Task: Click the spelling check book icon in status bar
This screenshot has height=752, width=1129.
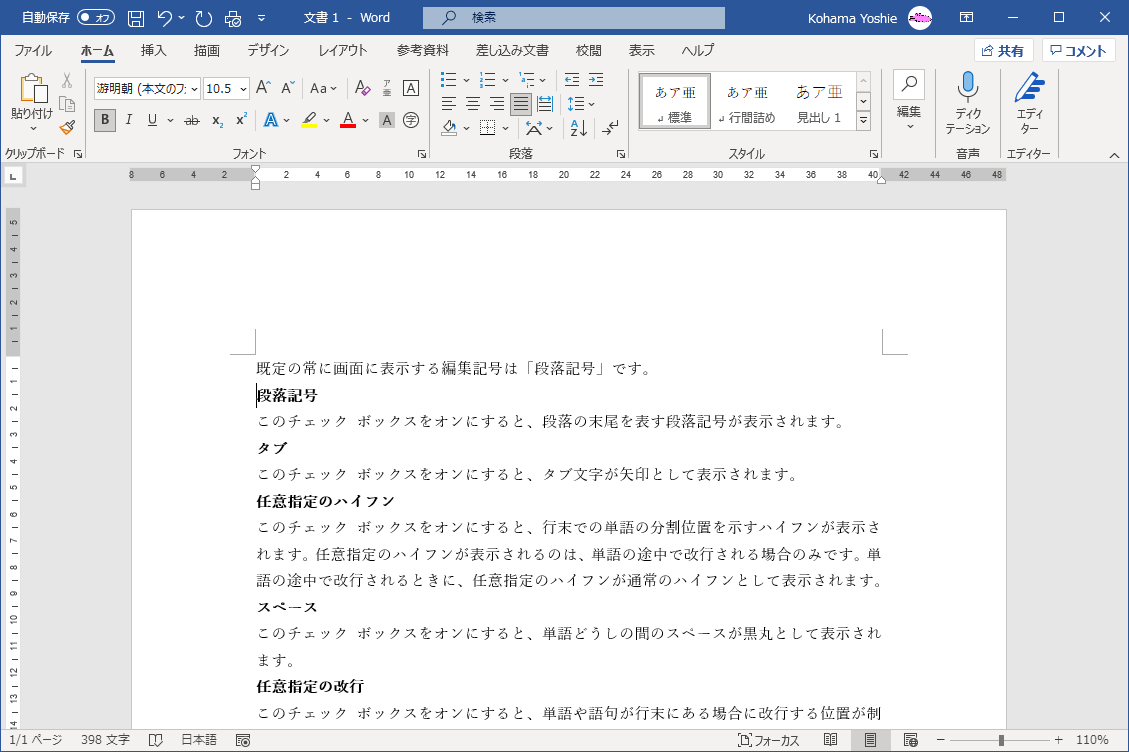Action: [156, 740]
